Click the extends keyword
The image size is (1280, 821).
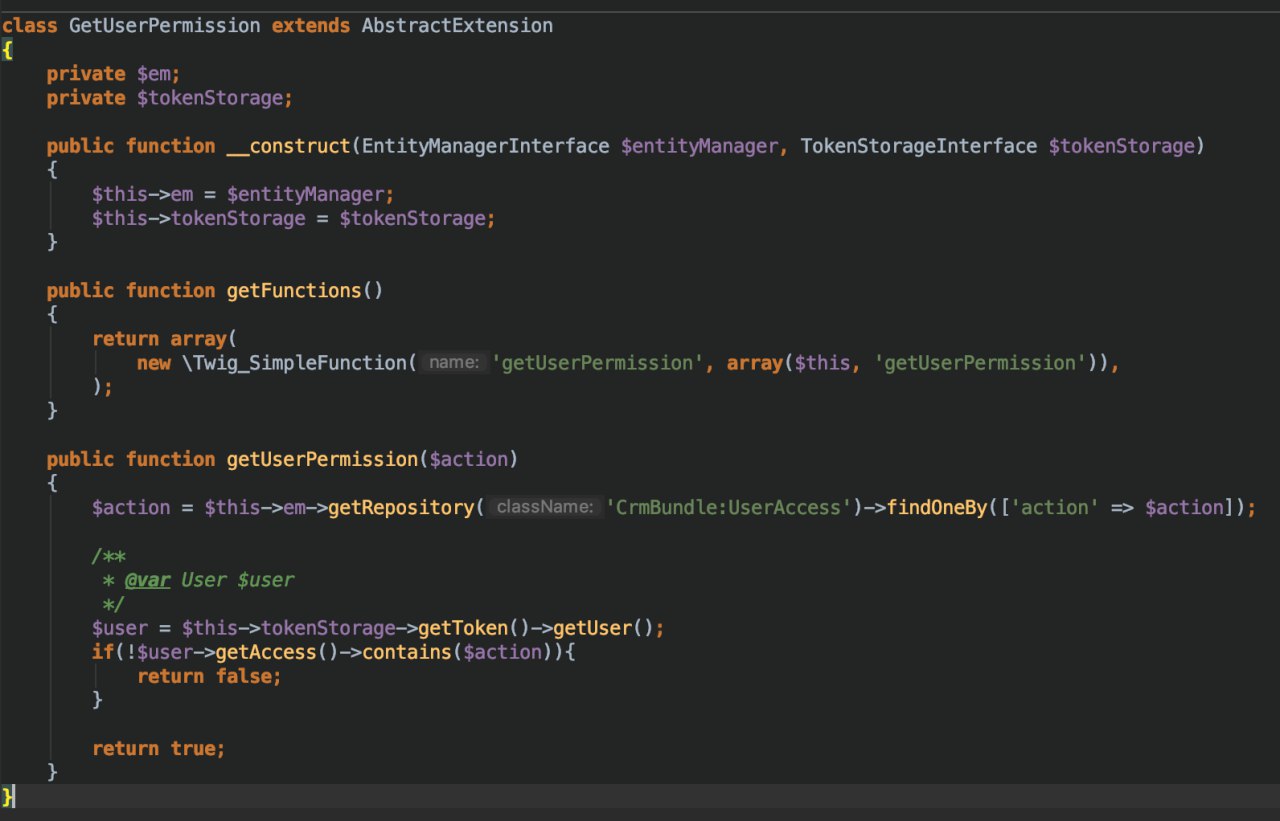tap(311, 25)
